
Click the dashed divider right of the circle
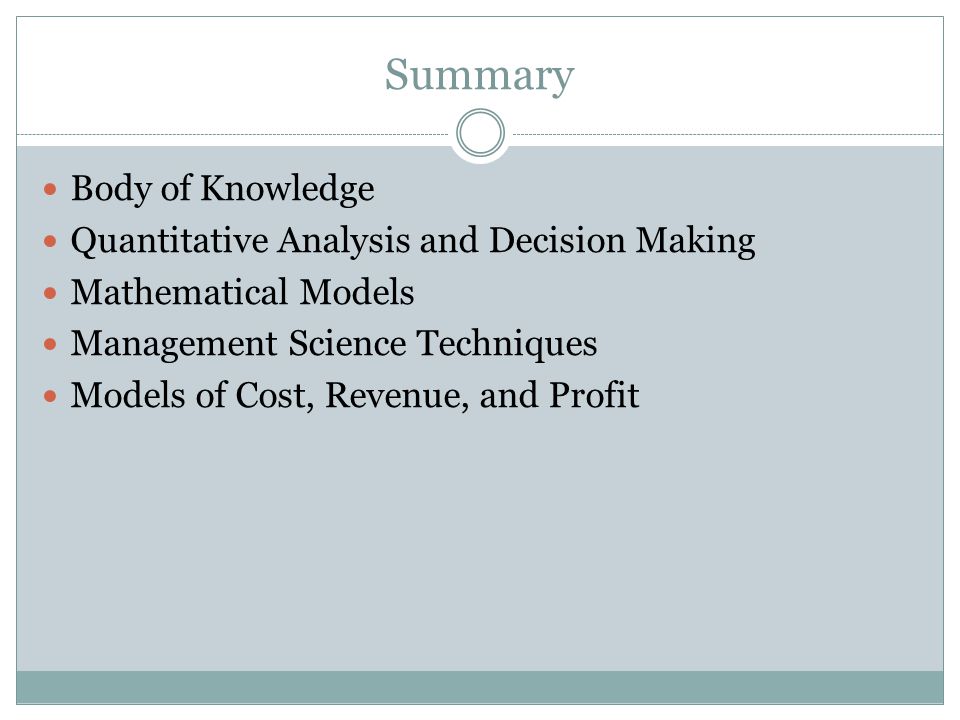(728, 134)
